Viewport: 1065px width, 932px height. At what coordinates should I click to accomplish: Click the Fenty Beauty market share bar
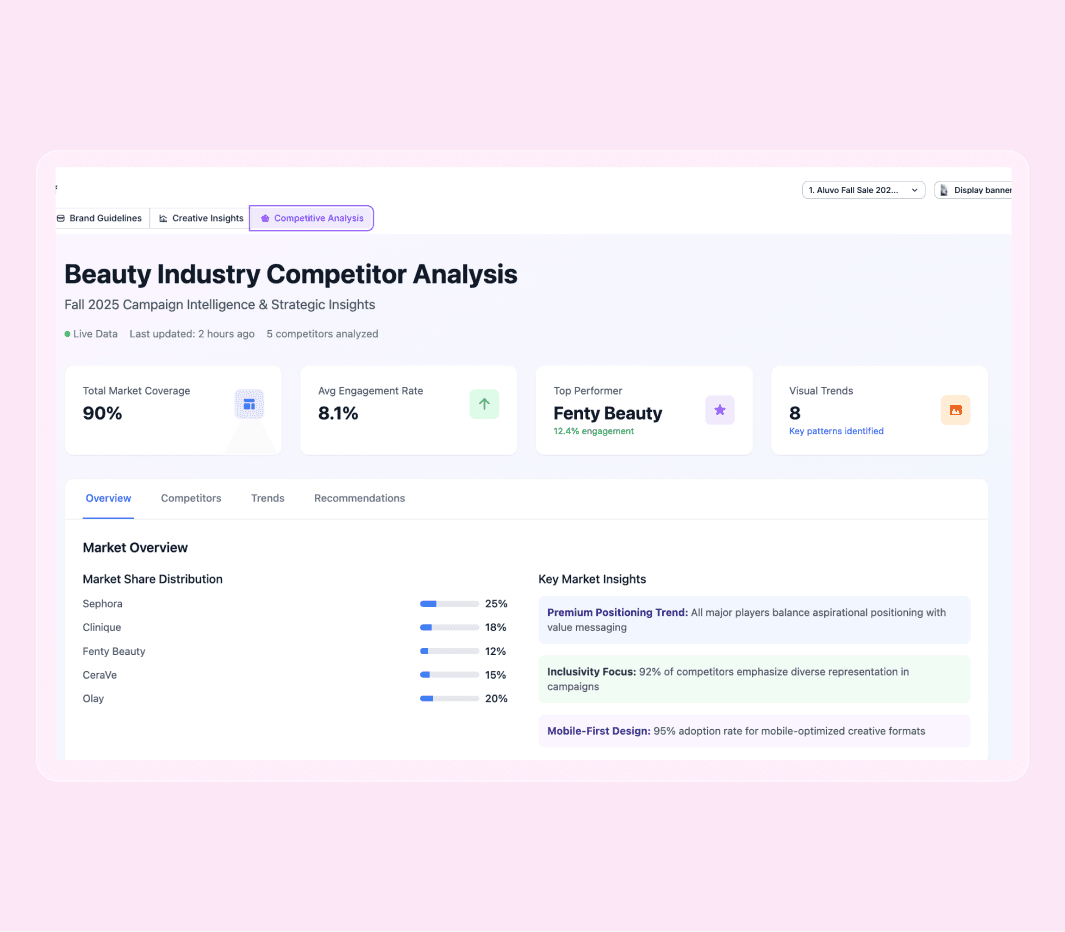click(449, 651)
